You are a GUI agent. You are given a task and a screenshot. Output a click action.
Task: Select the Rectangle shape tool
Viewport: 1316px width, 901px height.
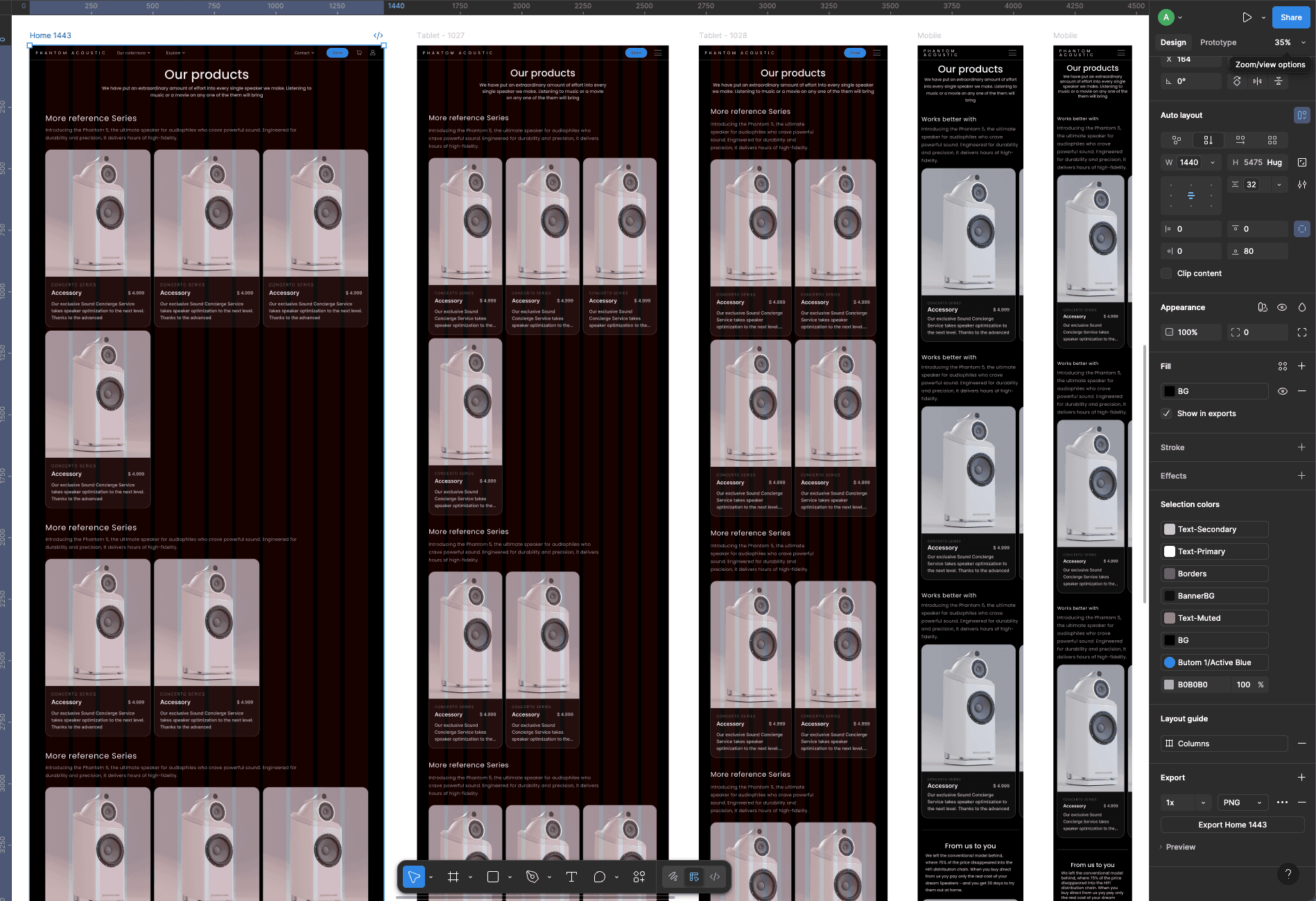493,877
